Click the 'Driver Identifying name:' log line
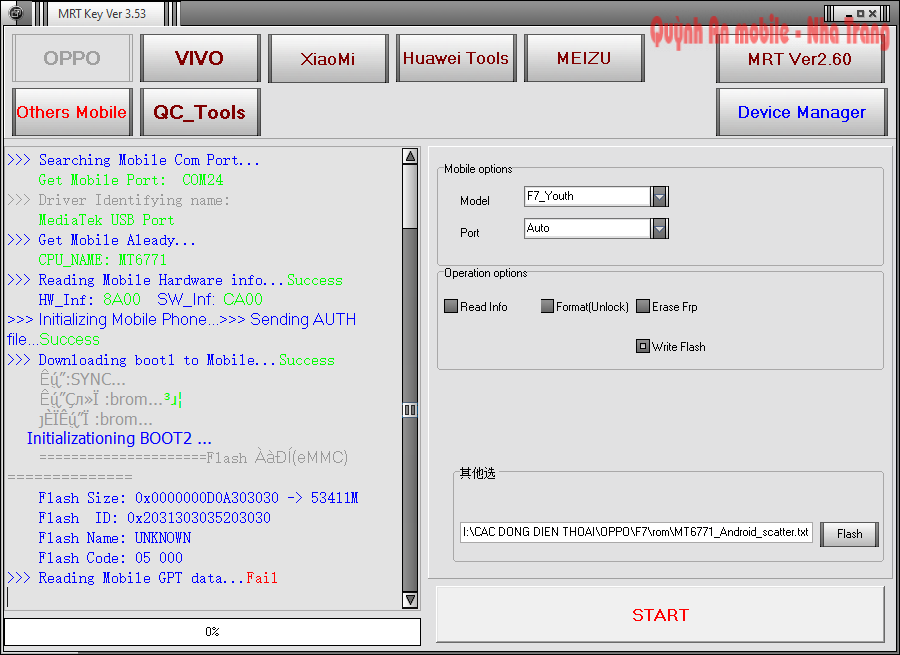Image resolution: width=900 pixels, height=655 pixels. pyautogui.click(x=119, y=200)
